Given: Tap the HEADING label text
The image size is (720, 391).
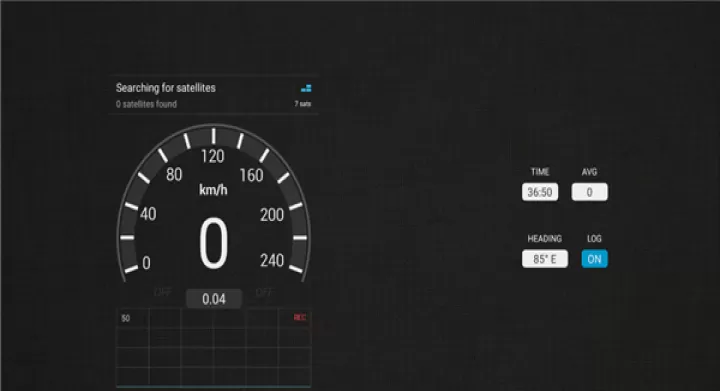Looking at the screenshot, I should point(545,239).
